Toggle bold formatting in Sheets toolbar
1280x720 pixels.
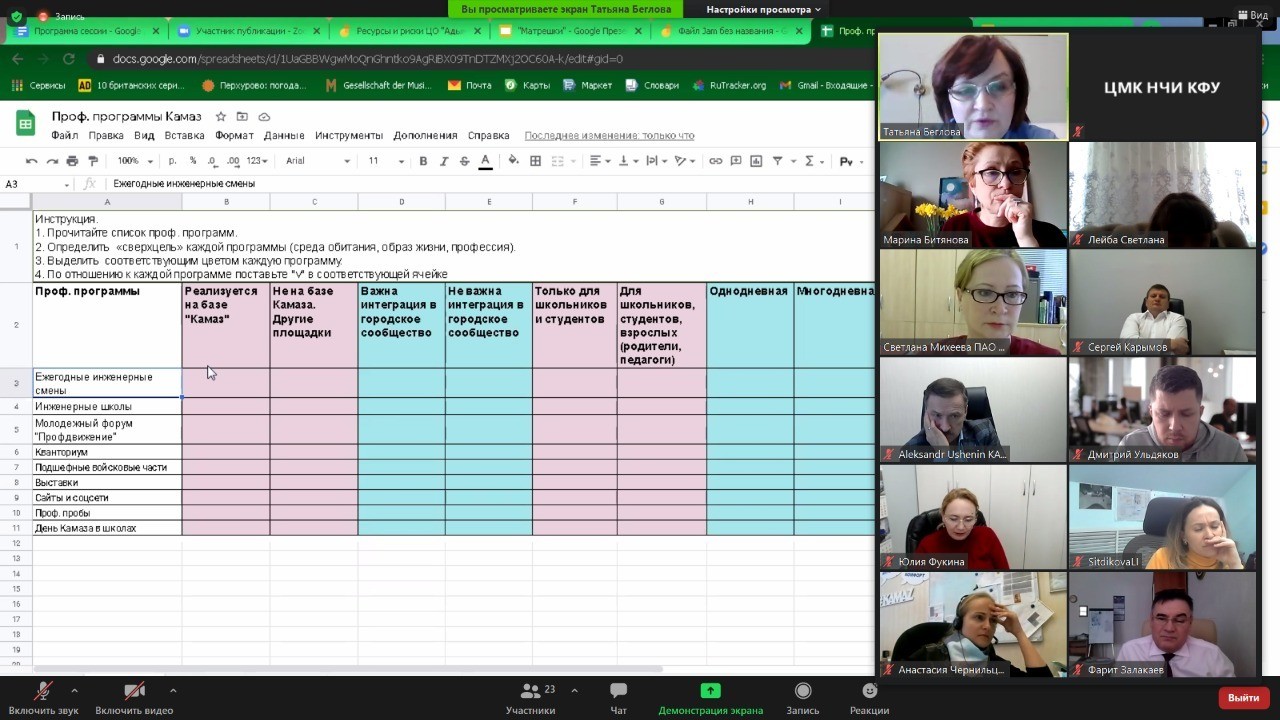tap(423, 161)
